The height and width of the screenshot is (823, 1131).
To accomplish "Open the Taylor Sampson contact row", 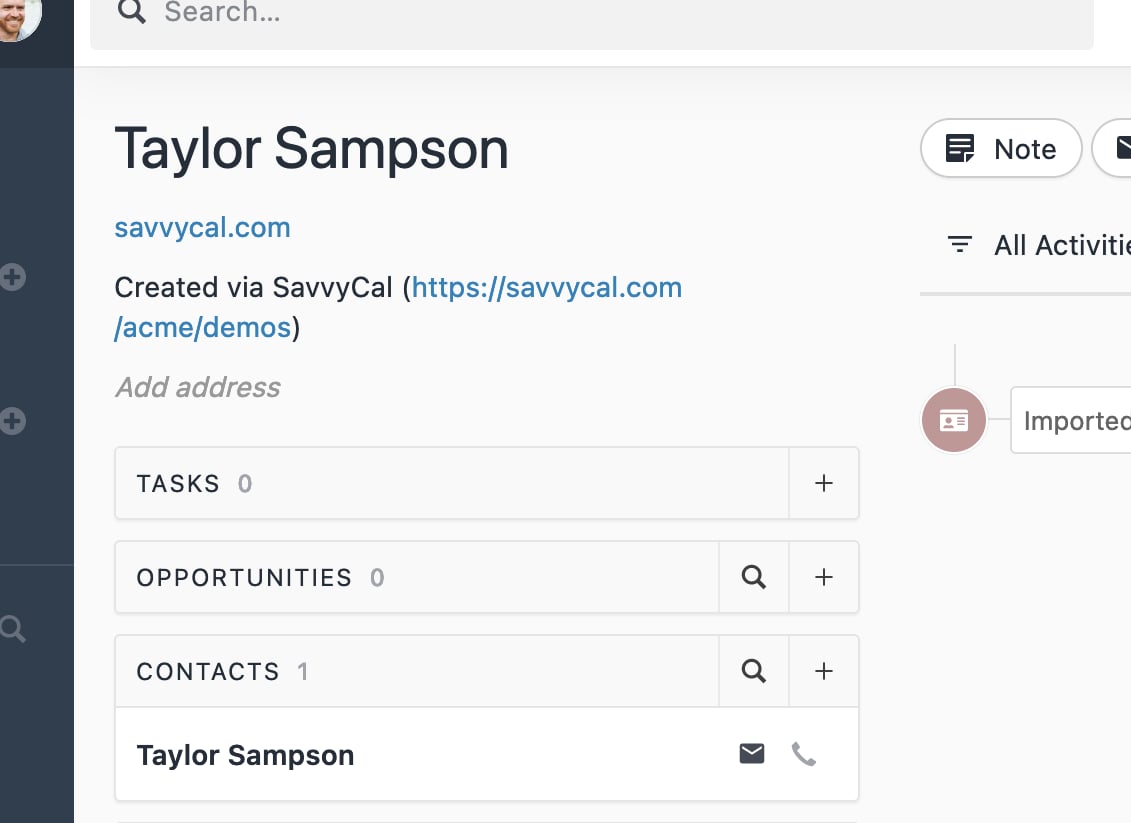I will click(245, 755).
